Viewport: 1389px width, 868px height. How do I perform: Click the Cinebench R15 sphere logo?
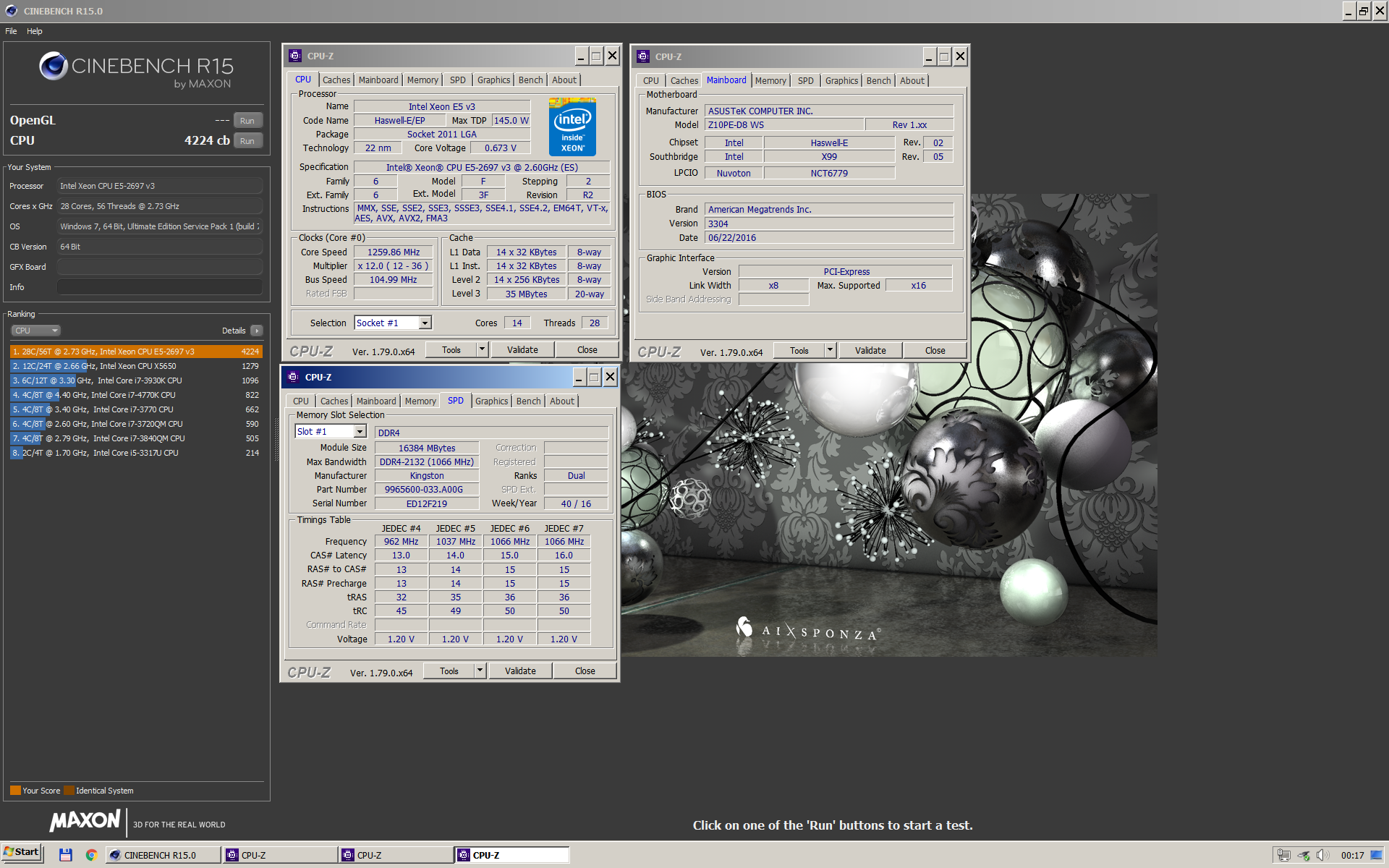click(x=53, y=66)
